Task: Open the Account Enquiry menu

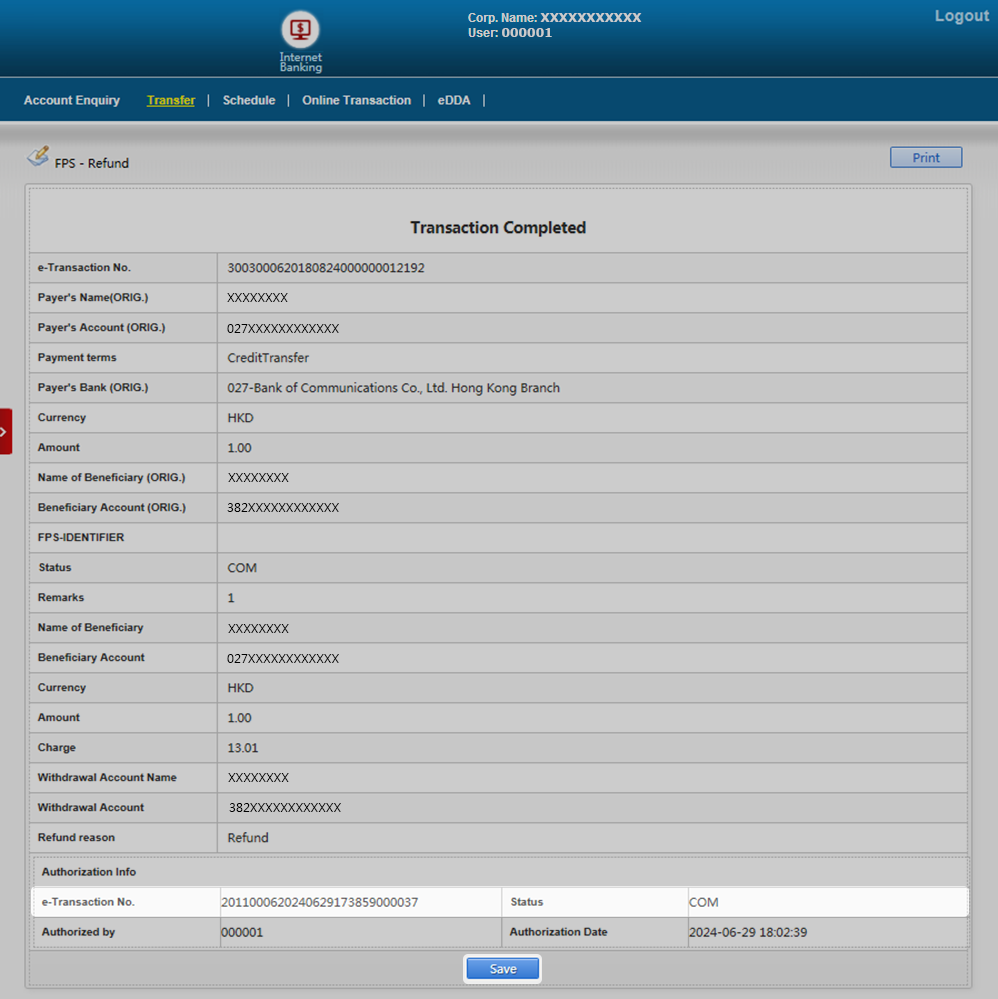Action: coord(72,100)
